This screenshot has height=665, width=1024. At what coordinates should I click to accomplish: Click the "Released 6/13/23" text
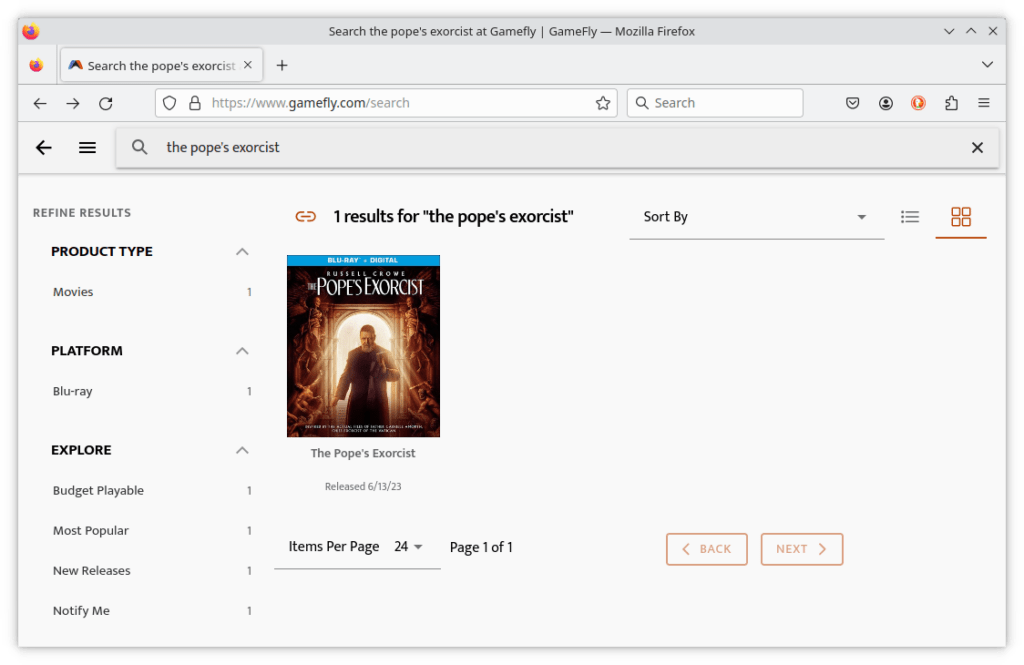click(363, 487)
